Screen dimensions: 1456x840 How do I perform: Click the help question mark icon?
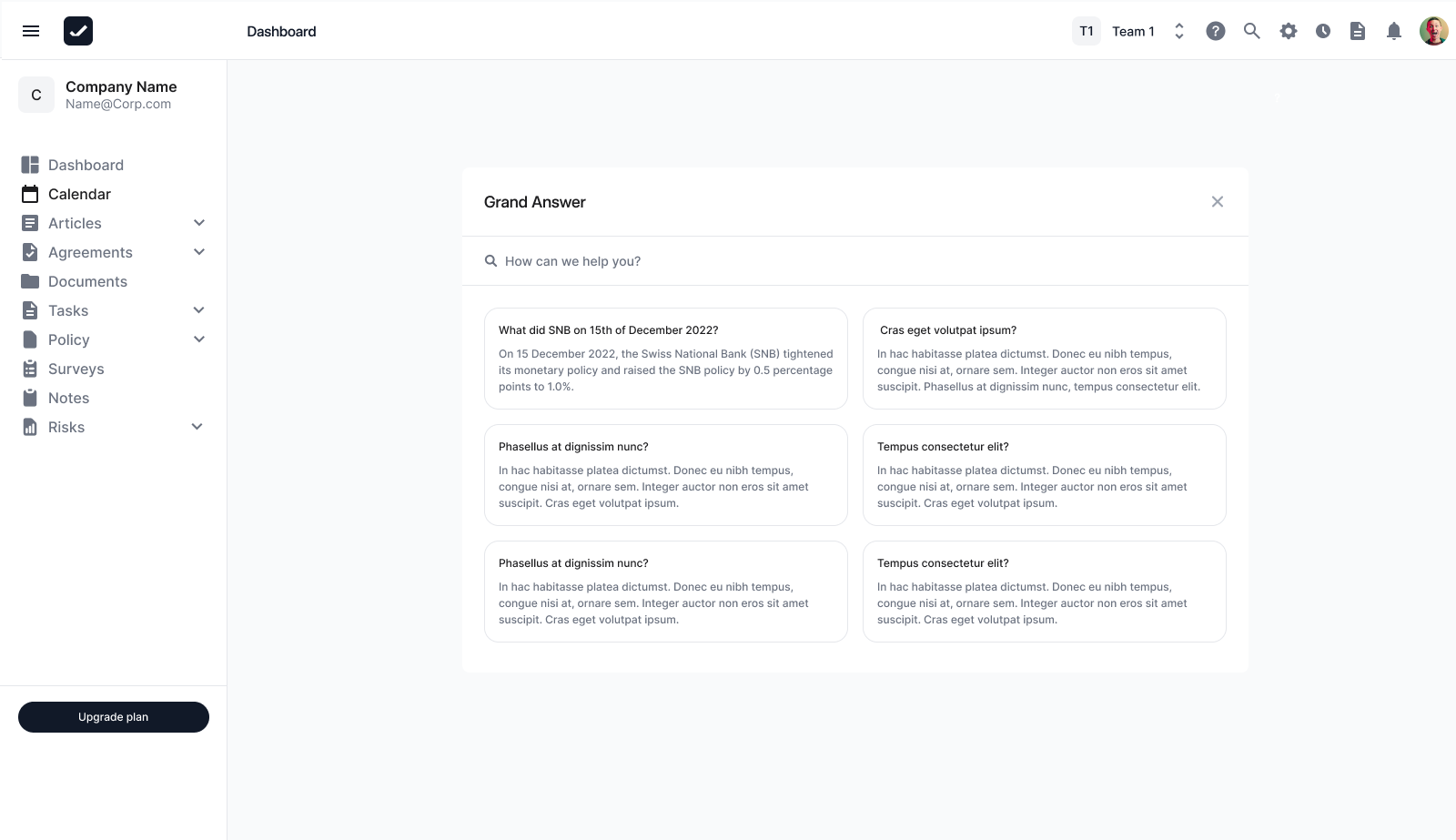coord(1216,31)
